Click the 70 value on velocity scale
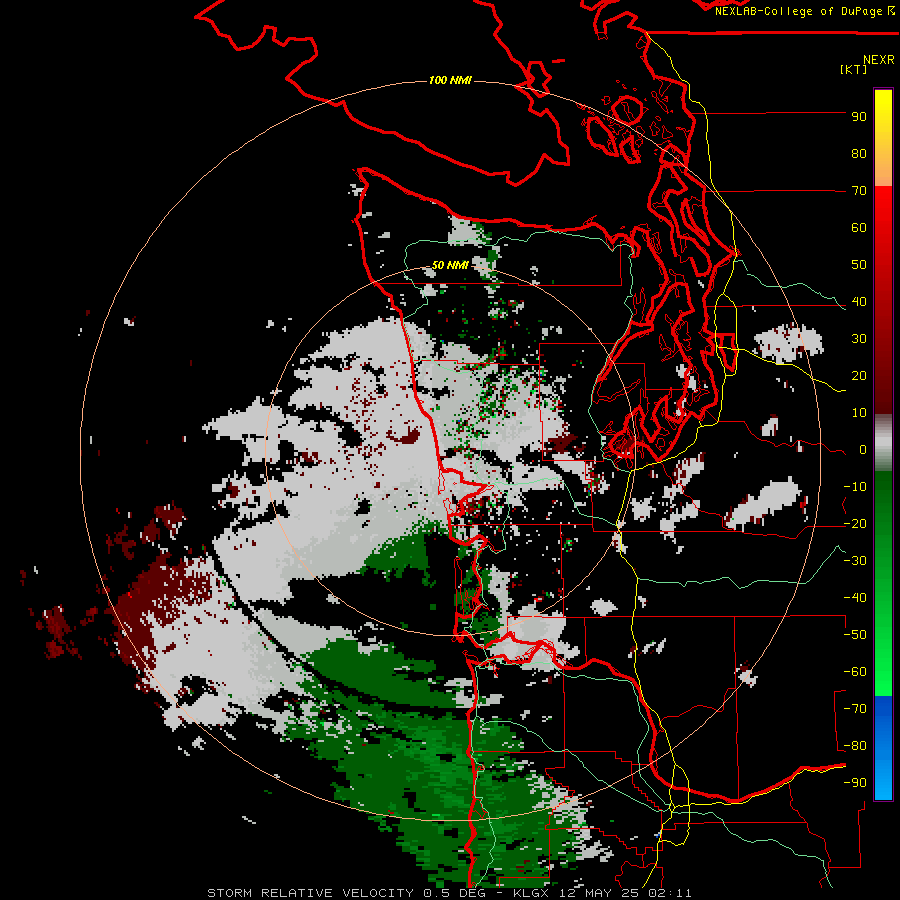 coord(859,191)
